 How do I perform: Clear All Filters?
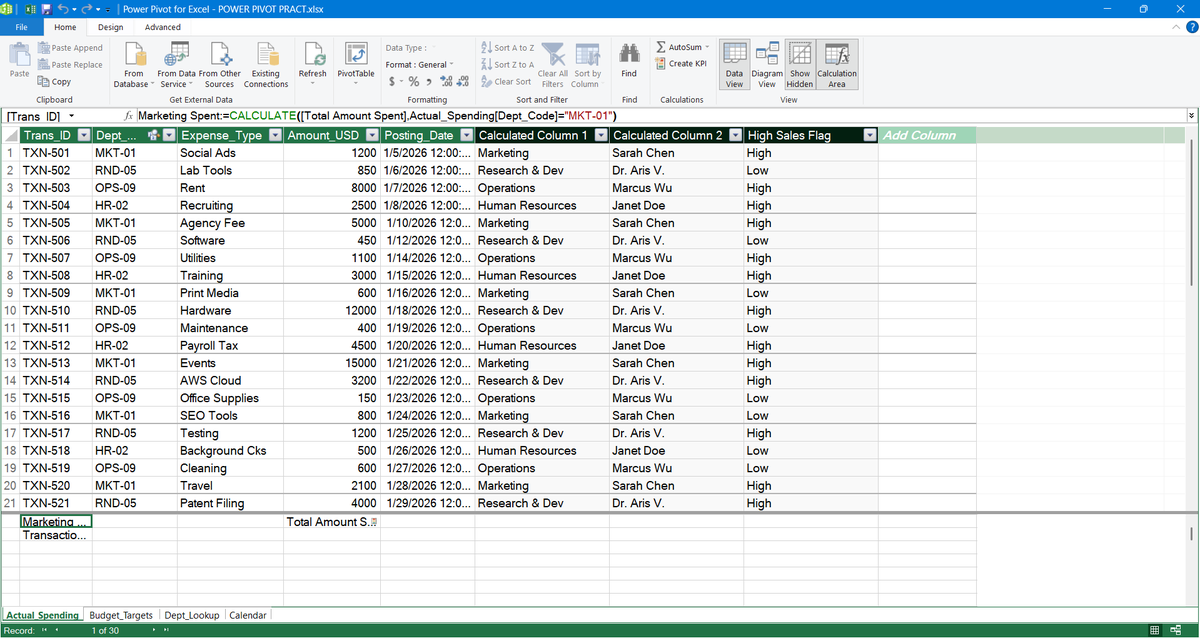553,65
